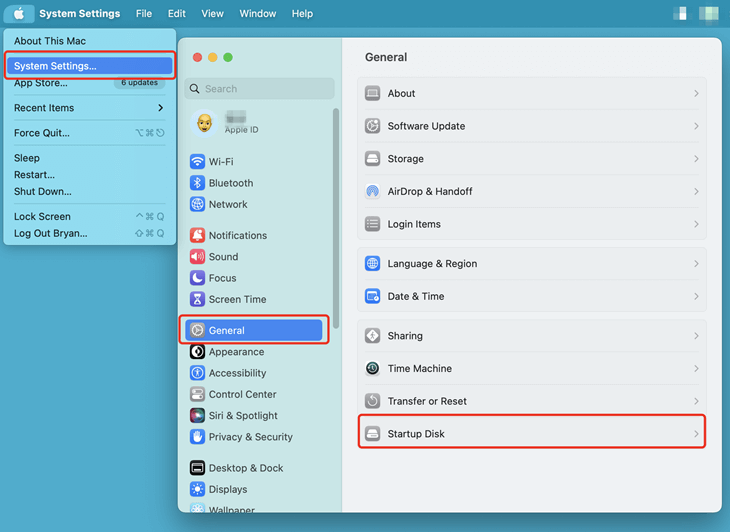
Task: Click the Time Machine clock icon
Action: coord(372,368)
